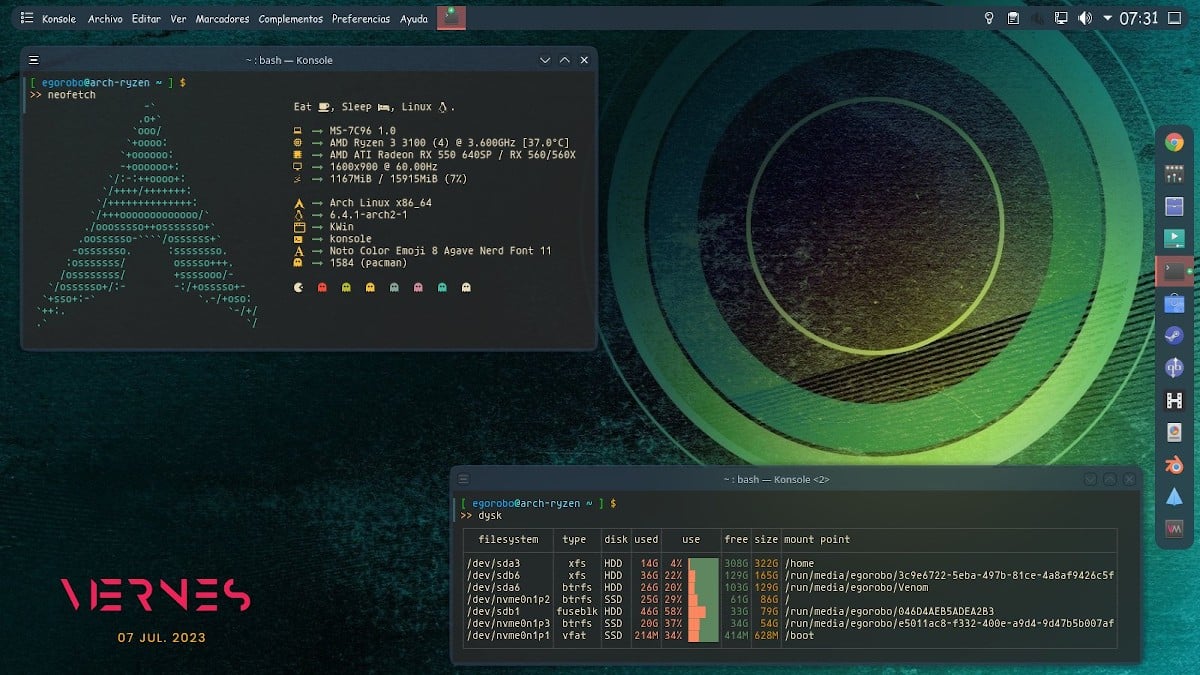Open the Editar menu
Viewport: 1200px width, 675px height.
pyautogui.click(x=146, y=19)
